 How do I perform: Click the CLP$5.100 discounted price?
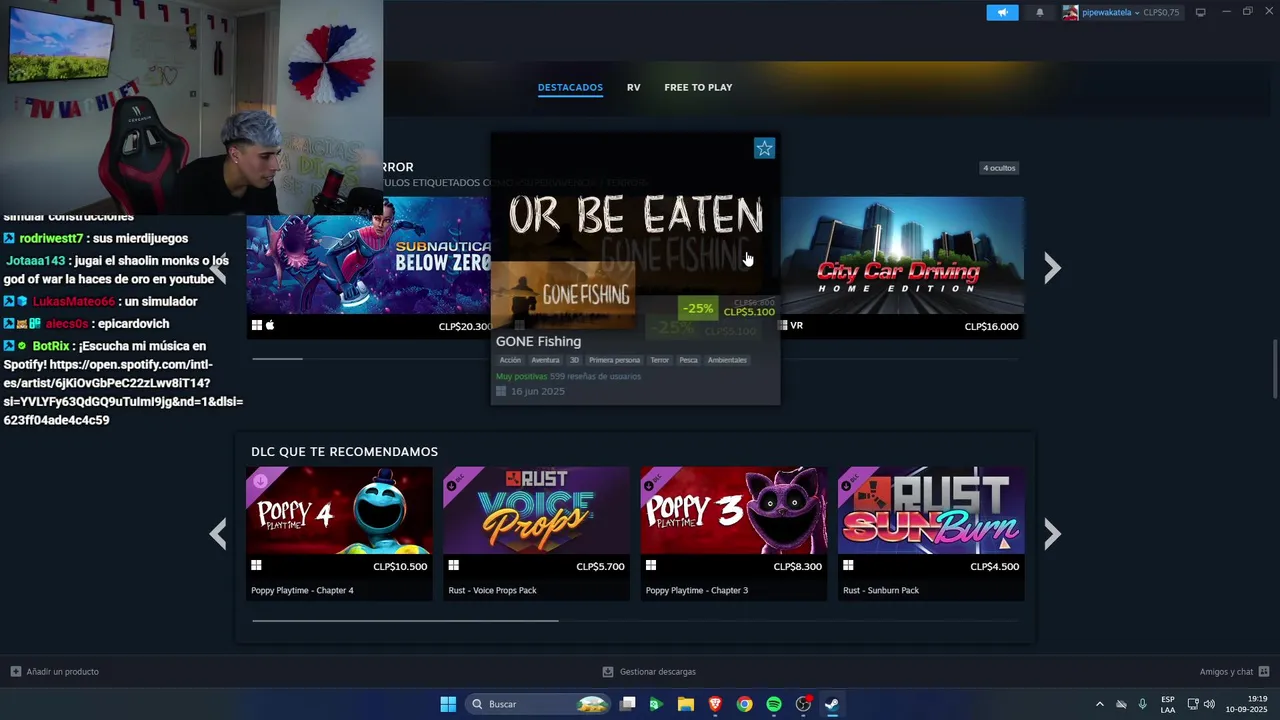tap(749, 312)
